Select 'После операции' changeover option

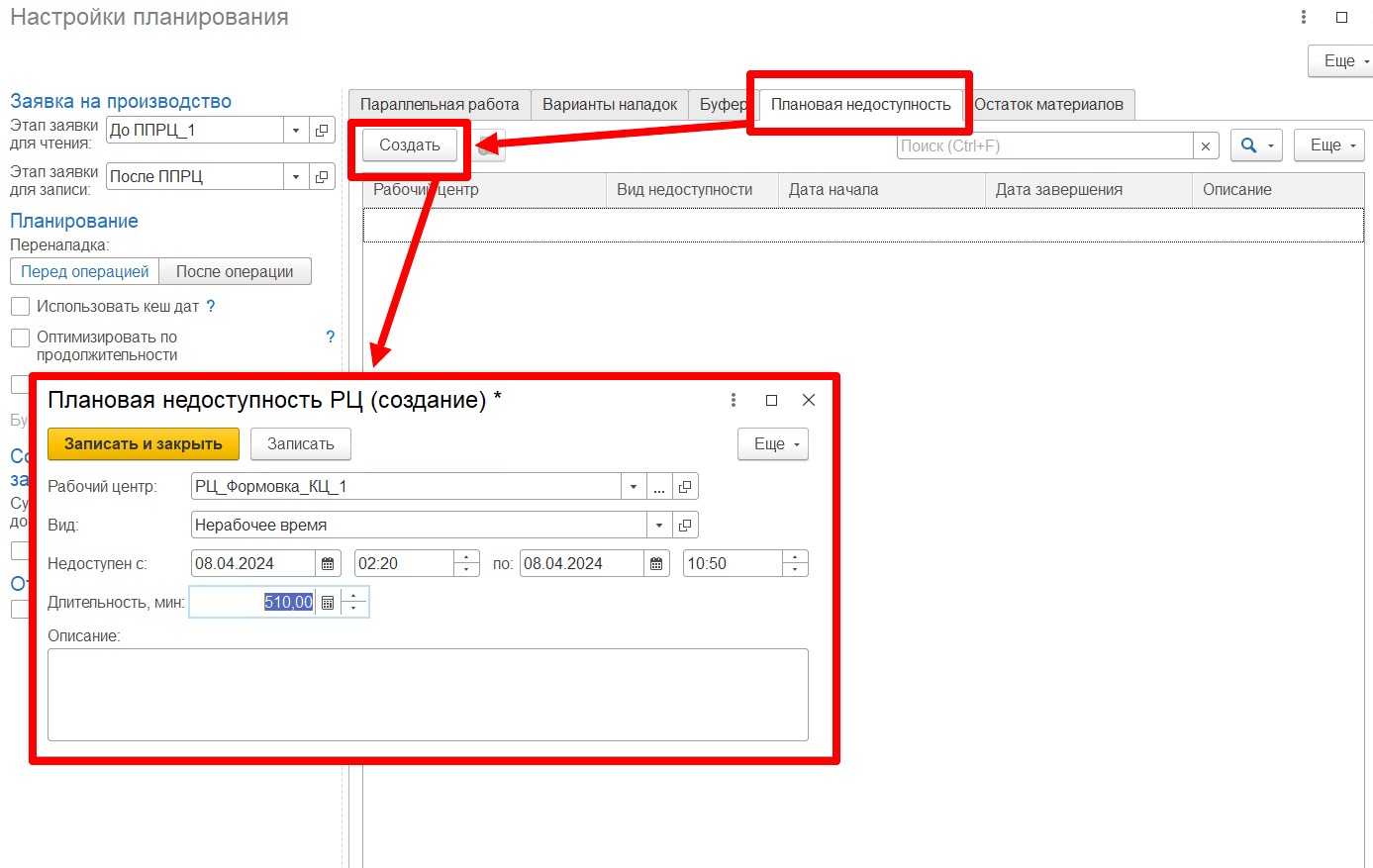tap(235, 272)
